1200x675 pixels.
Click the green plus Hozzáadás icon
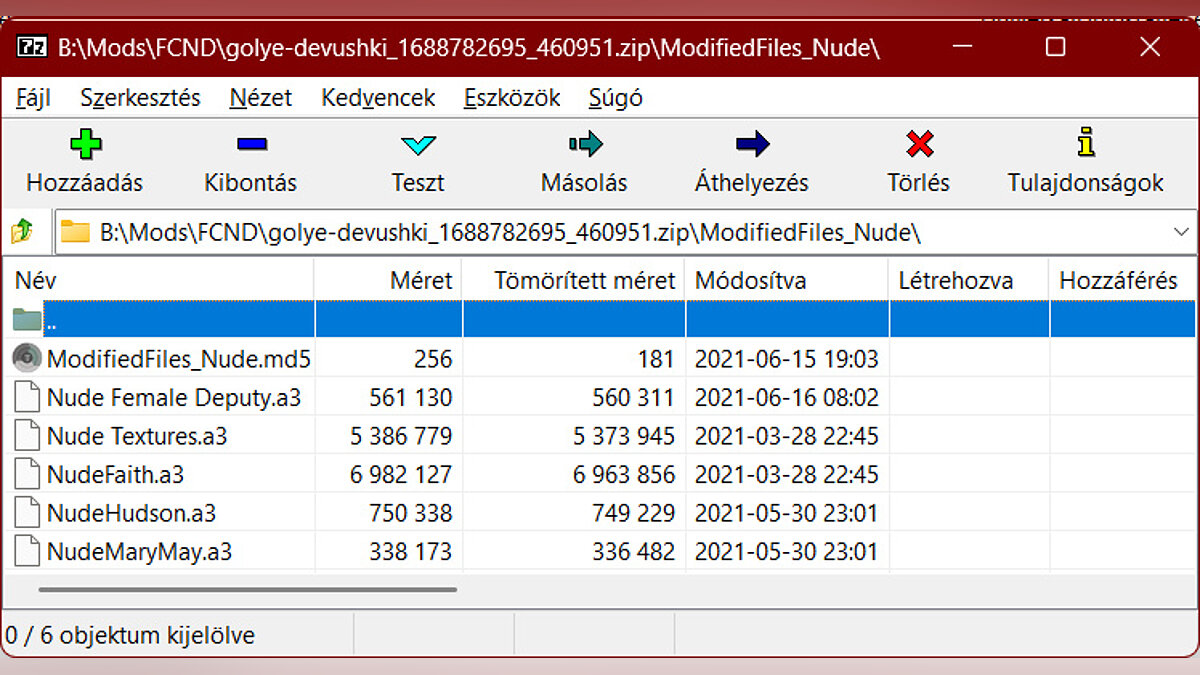tap(85, 145)
